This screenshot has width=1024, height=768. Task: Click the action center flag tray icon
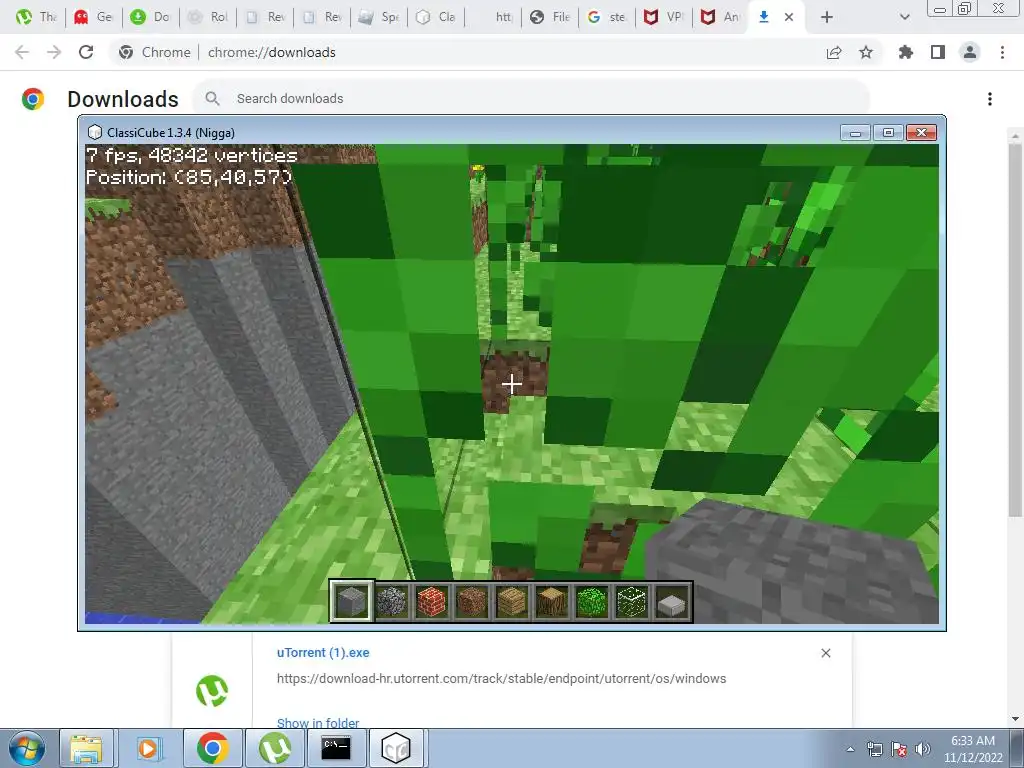[899, 750]
